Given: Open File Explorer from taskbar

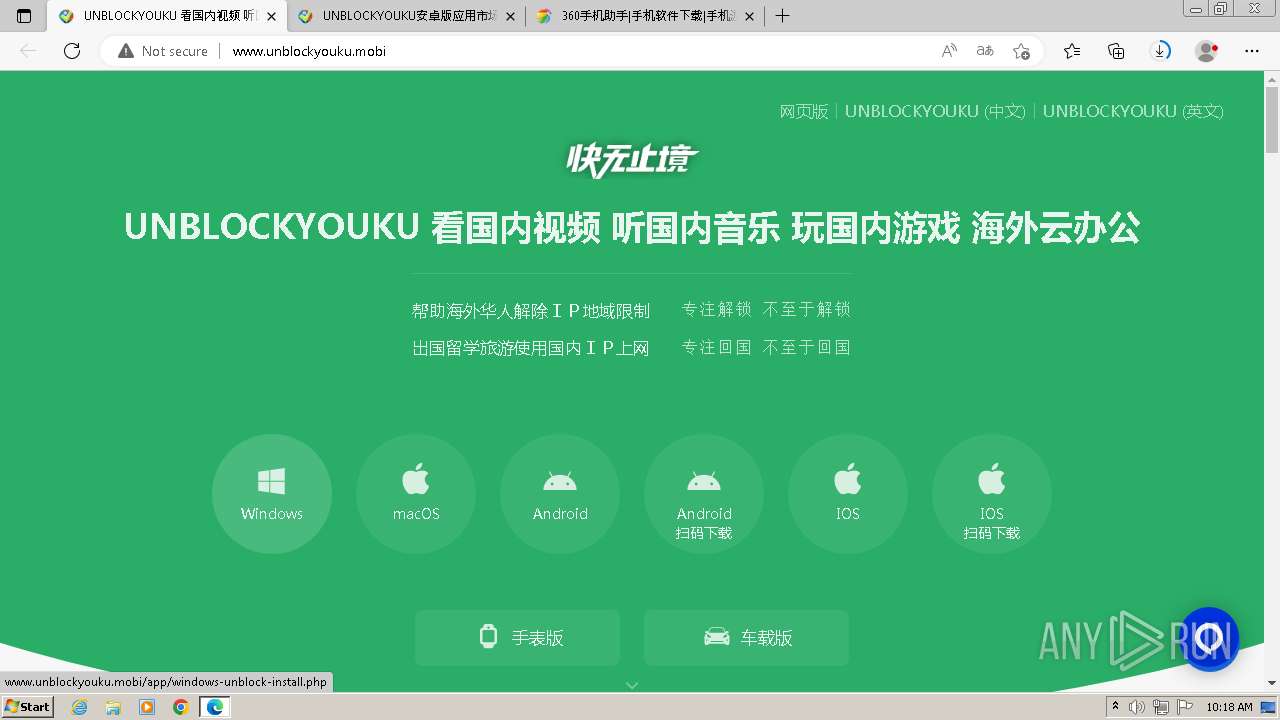Looking at the screenshot, I should [113, 707].
